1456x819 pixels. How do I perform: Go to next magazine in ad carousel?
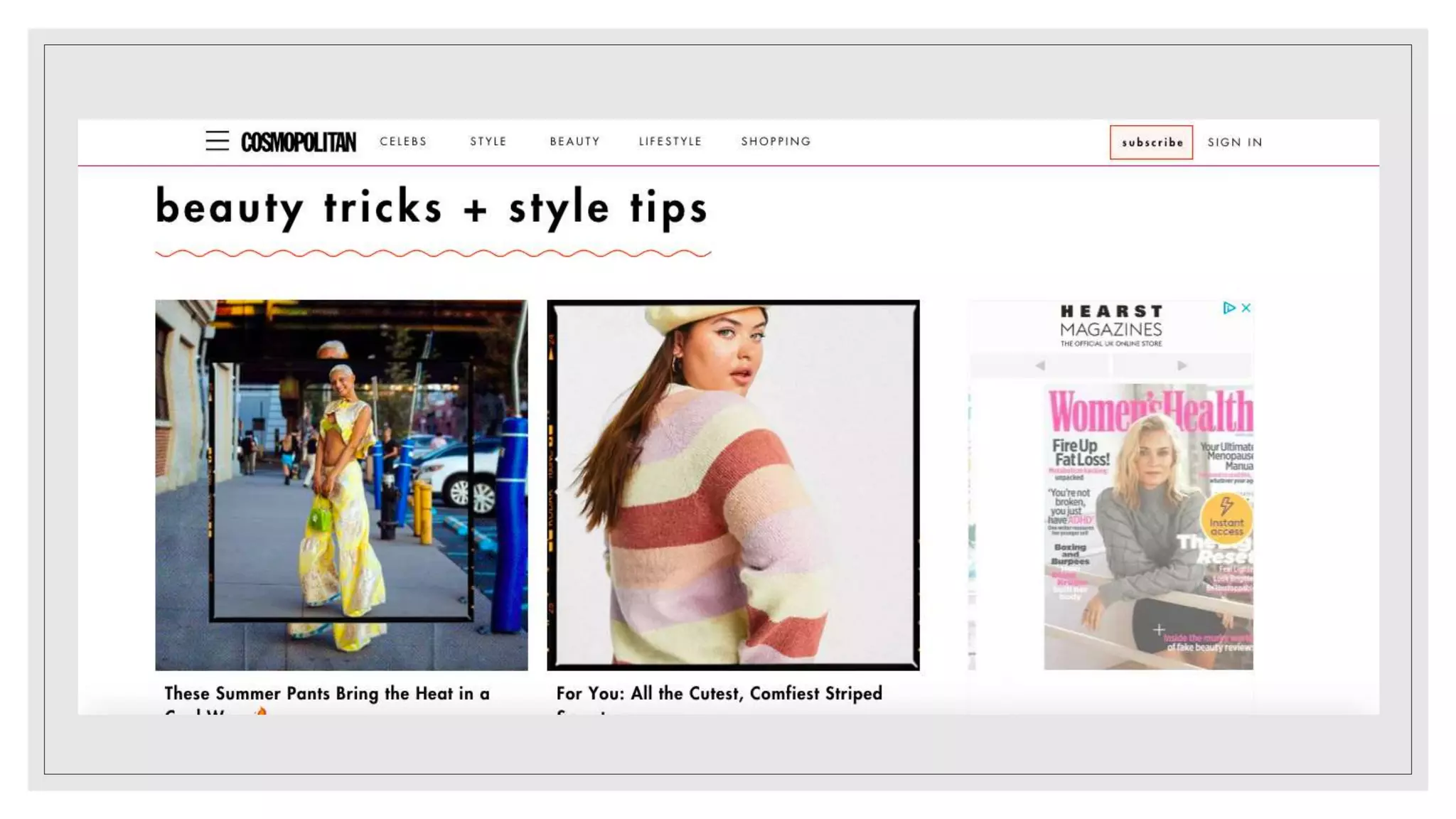1182,365
